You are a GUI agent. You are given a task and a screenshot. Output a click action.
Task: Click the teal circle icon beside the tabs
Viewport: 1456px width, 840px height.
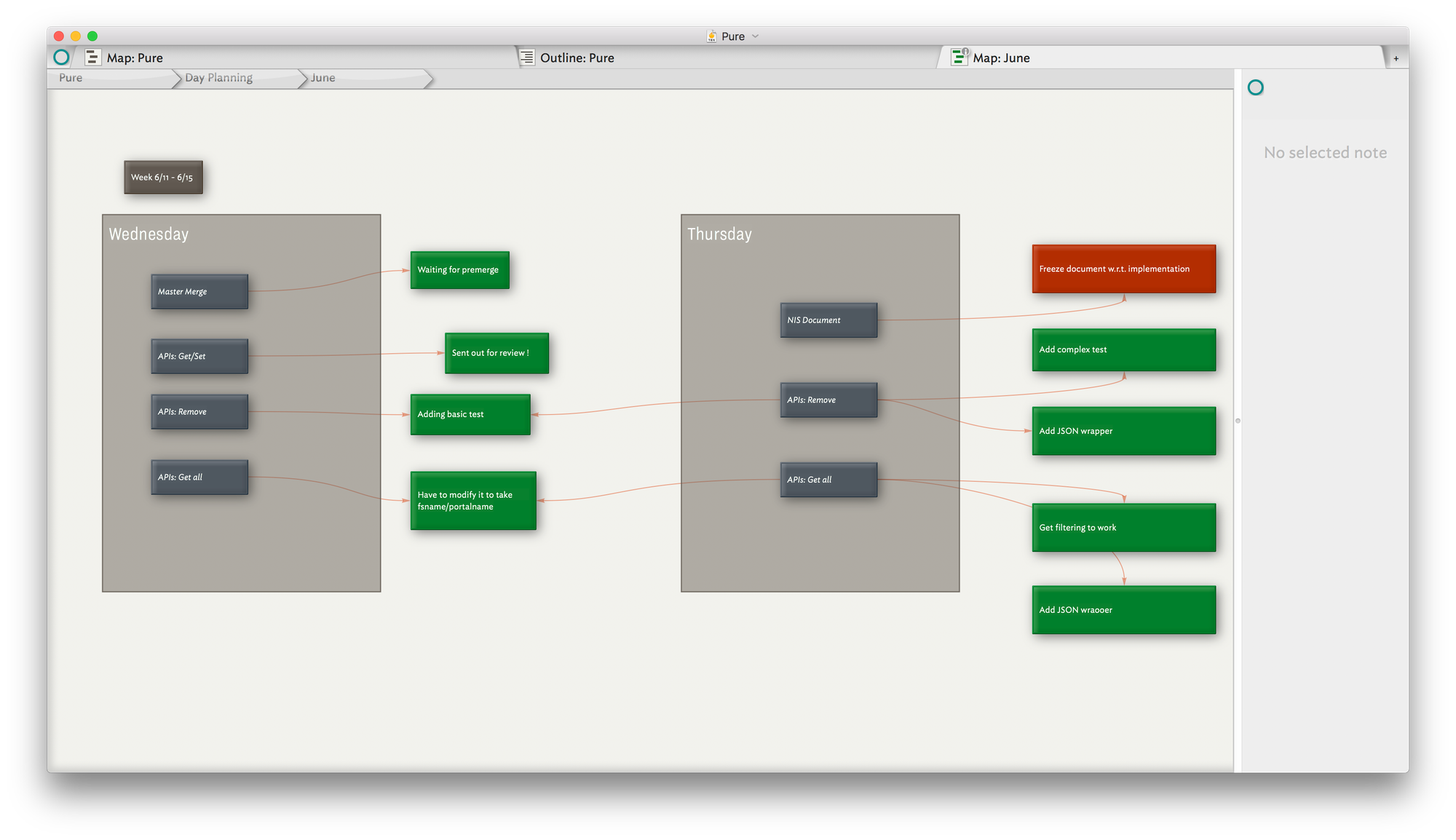tap(62, 57)
